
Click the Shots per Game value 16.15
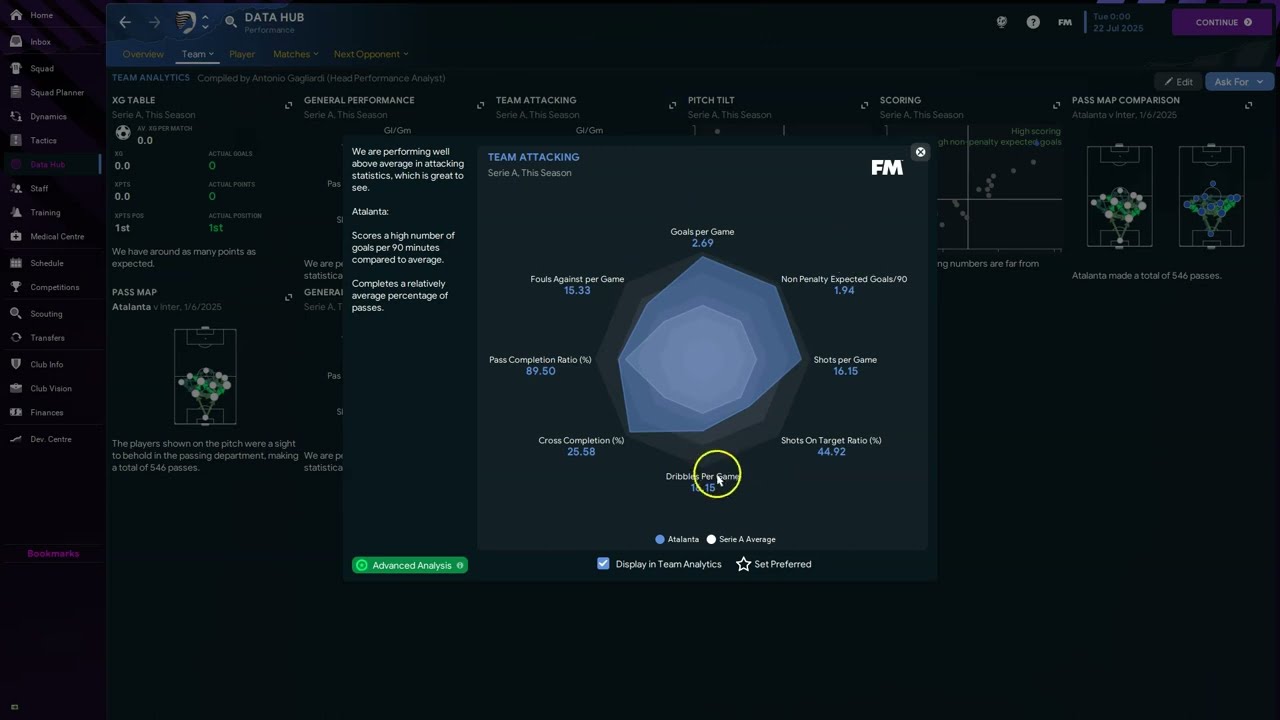(x=845, y=371)
